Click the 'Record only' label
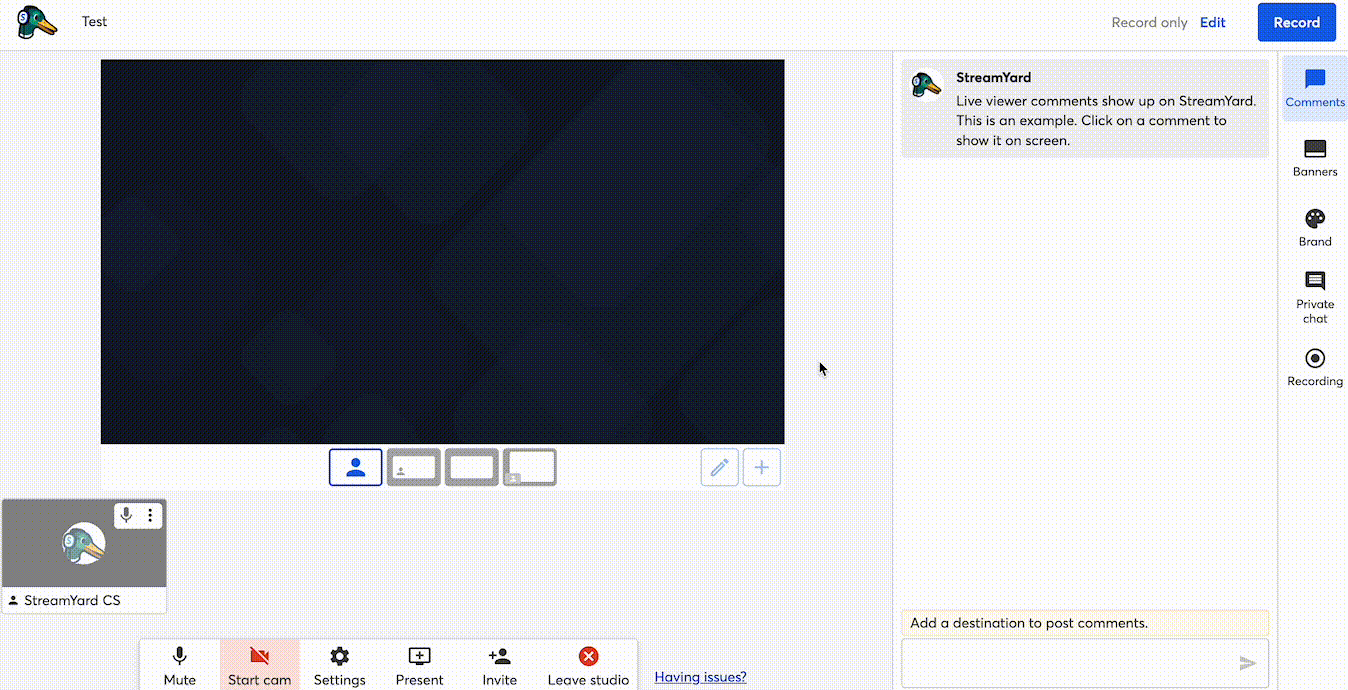 coord(1149,22)
